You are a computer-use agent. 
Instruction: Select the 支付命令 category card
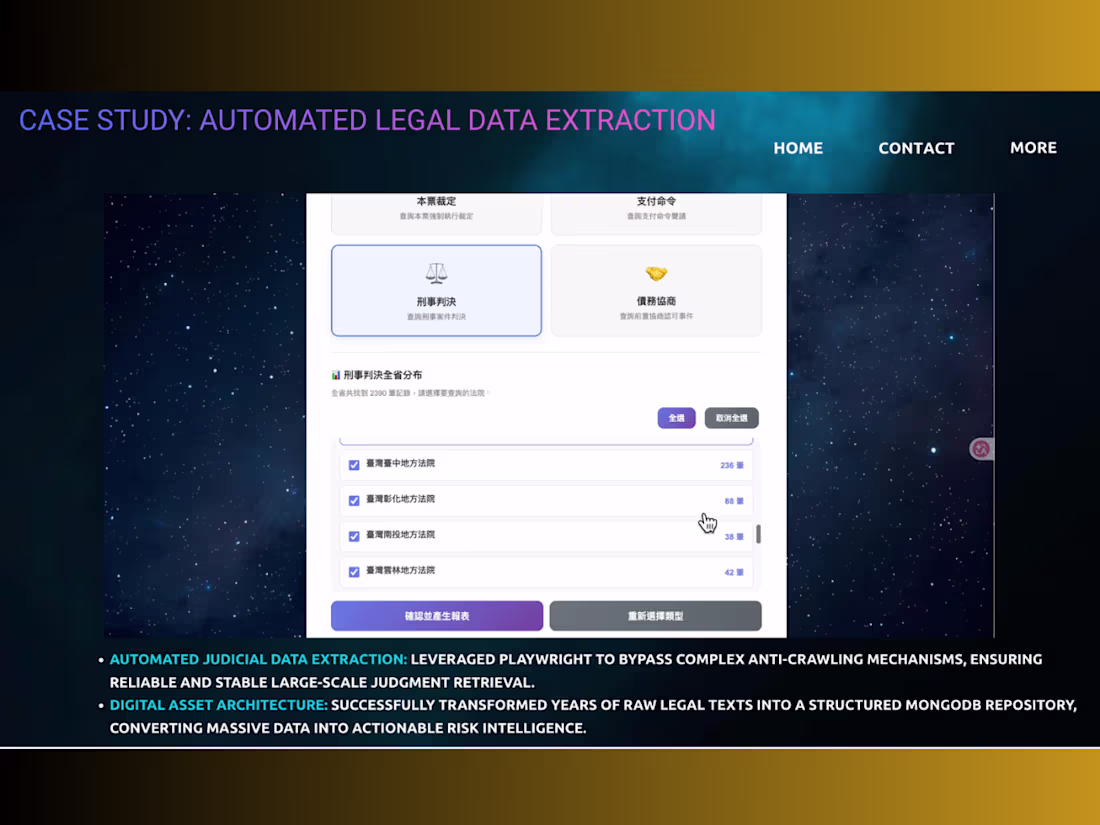[x=656, y=214]
